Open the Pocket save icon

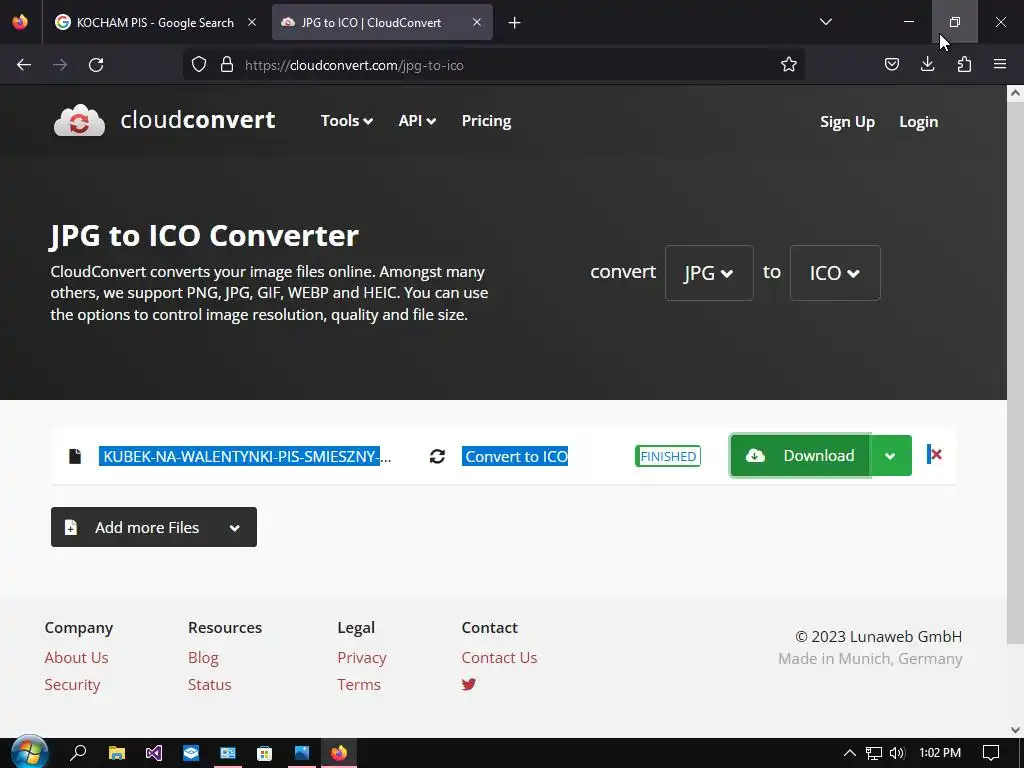pyautogui.click(x=891, y=64)
